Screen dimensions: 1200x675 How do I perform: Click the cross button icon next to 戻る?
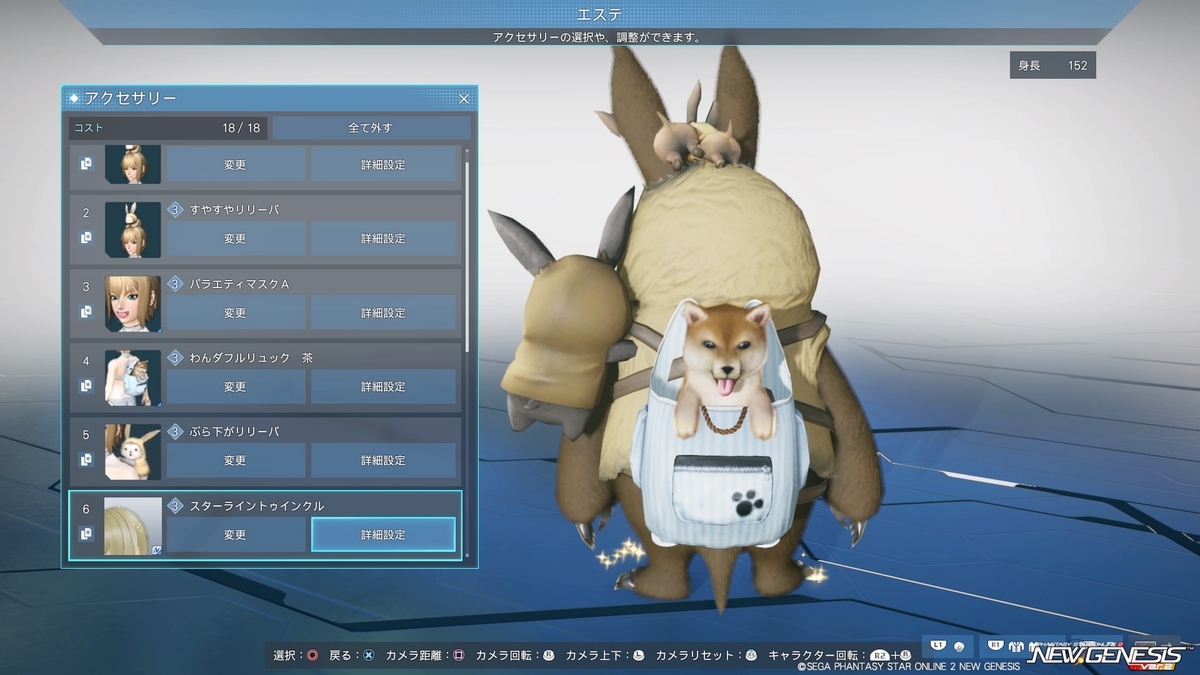[x=369, y=656]
